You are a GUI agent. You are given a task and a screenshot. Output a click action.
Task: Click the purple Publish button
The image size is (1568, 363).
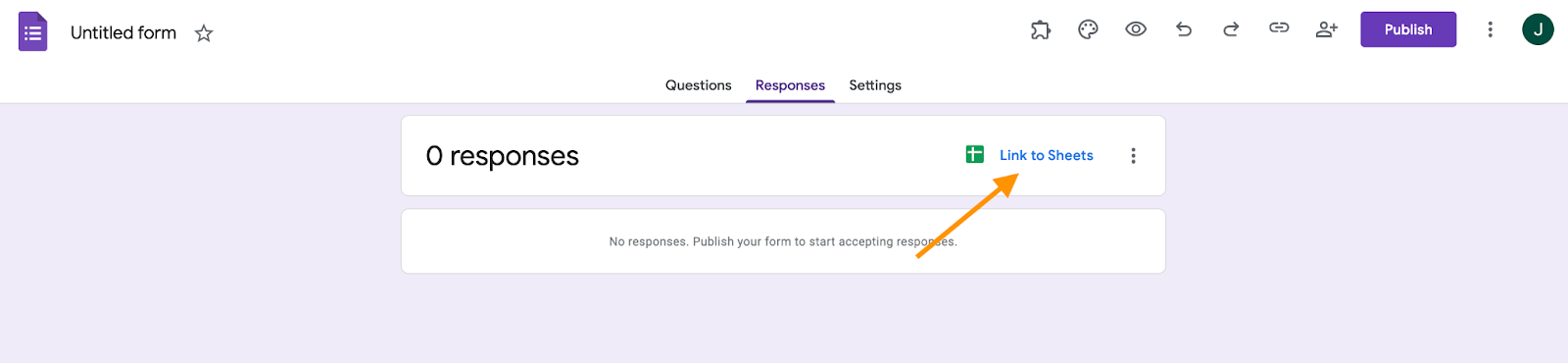(1408, 29)
